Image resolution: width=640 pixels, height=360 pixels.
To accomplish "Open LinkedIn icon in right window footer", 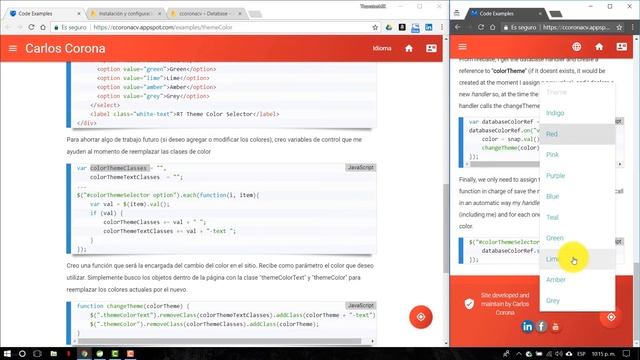I will tap(527, 327).
